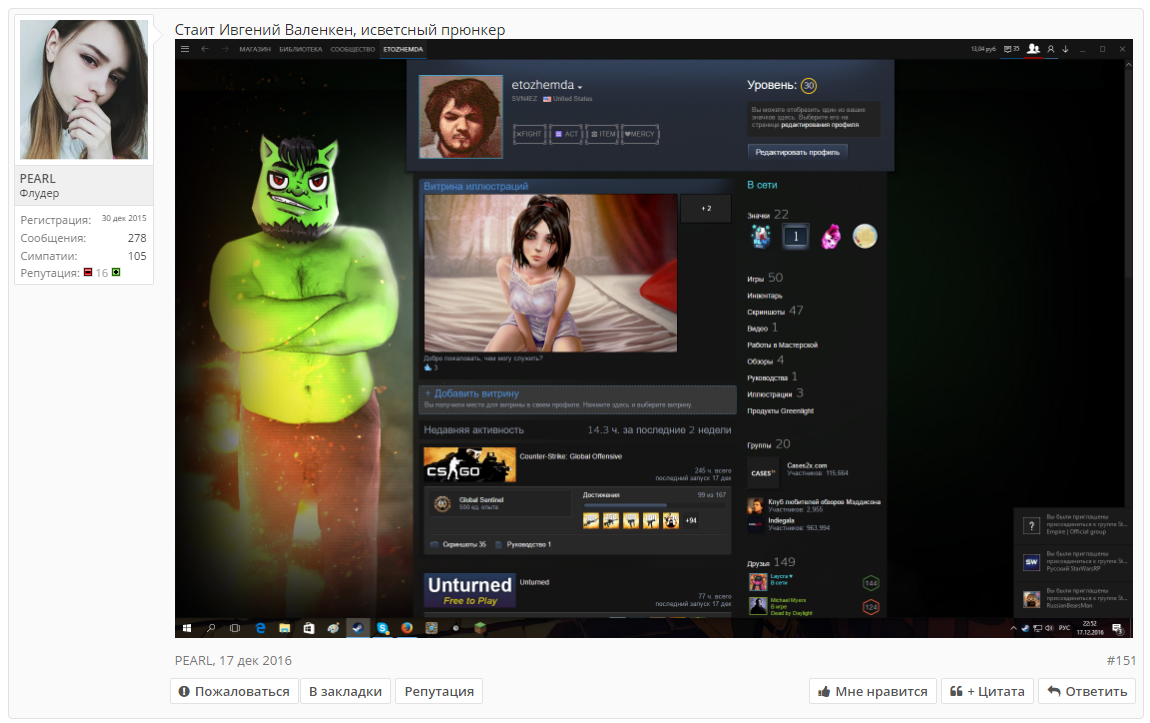
Task: Open Steam inbox notifications icon showing 35
Action: pyautogui.click(x=1011, y=49)
